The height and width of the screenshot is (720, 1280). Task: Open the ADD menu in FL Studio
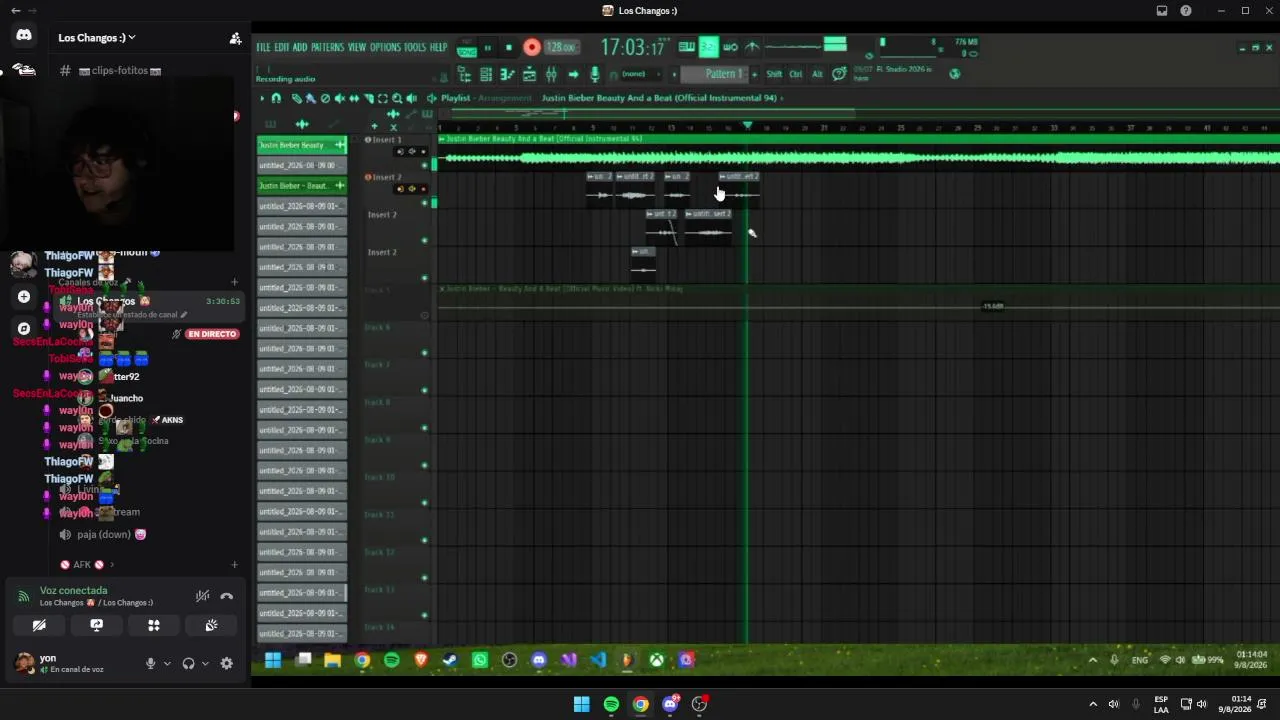(x=300, y=47)
